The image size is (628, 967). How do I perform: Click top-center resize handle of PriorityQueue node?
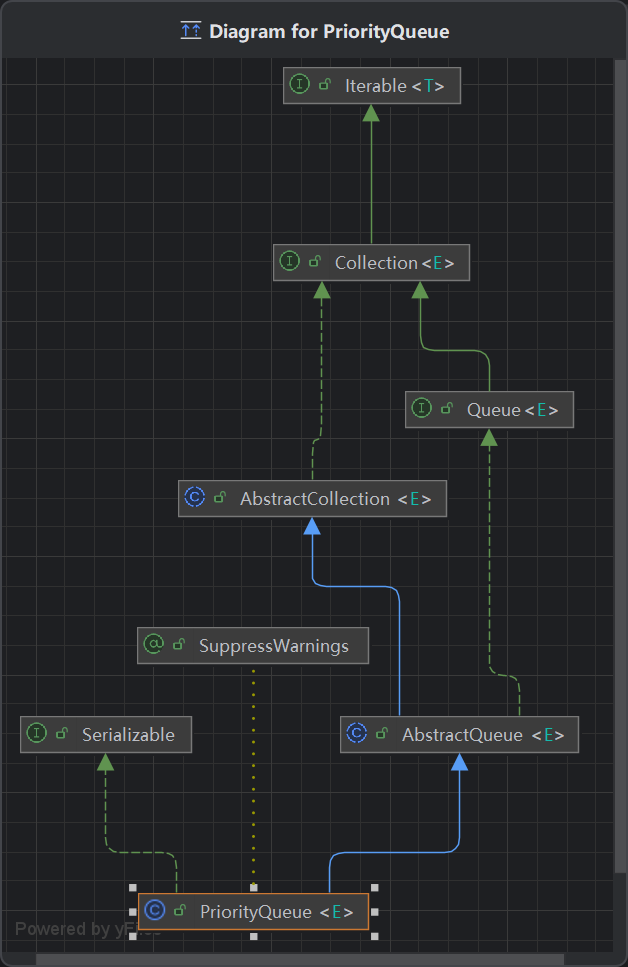tap(254, 887)
